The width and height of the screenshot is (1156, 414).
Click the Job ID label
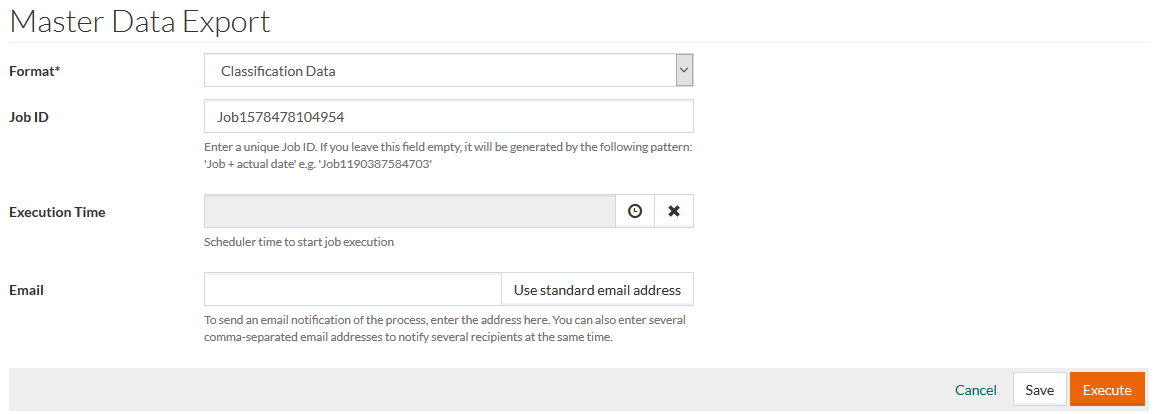[29, 117]
